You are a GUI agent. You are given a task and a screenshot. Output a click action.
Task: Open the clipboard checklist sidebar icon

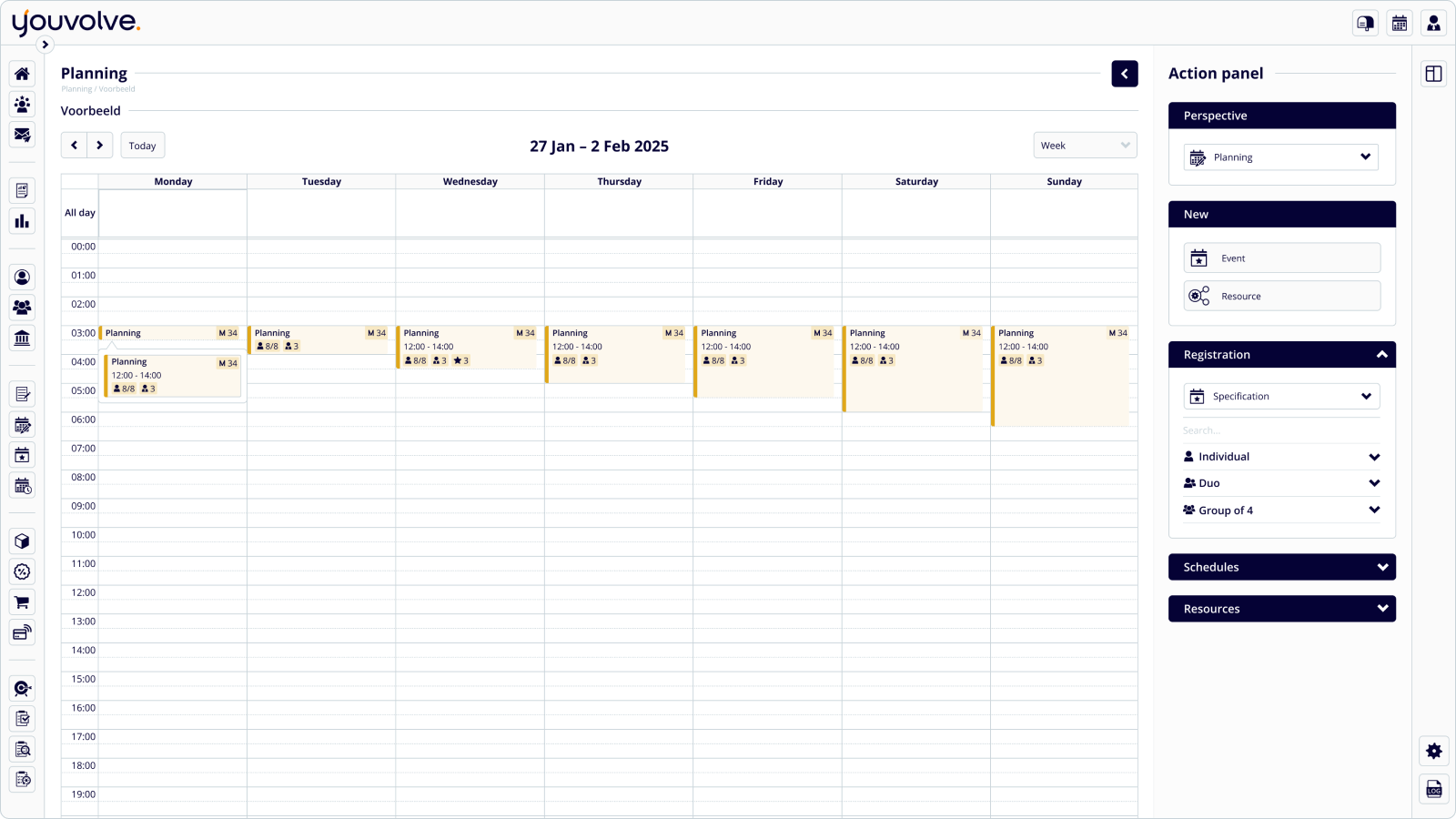(22, 719)
